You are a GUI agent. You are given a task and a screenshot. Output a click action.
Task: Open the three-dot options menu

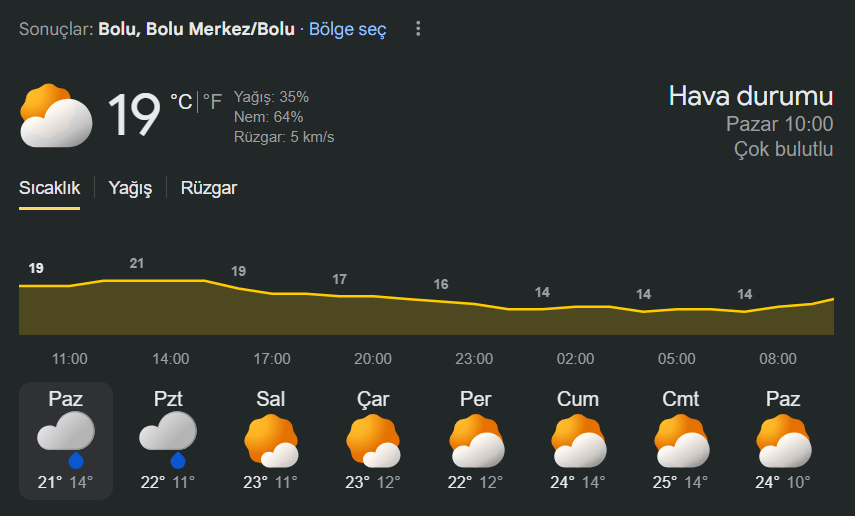click(418, 29)
